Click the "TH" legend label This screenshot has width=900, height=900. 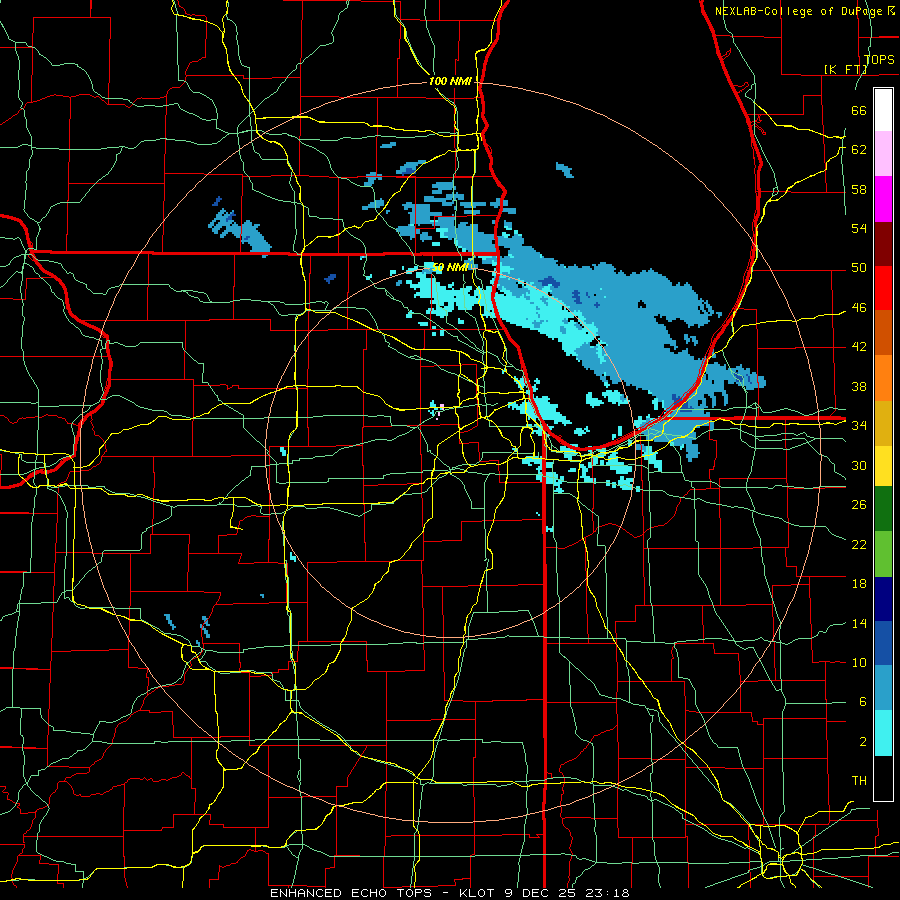pos(859,781)
